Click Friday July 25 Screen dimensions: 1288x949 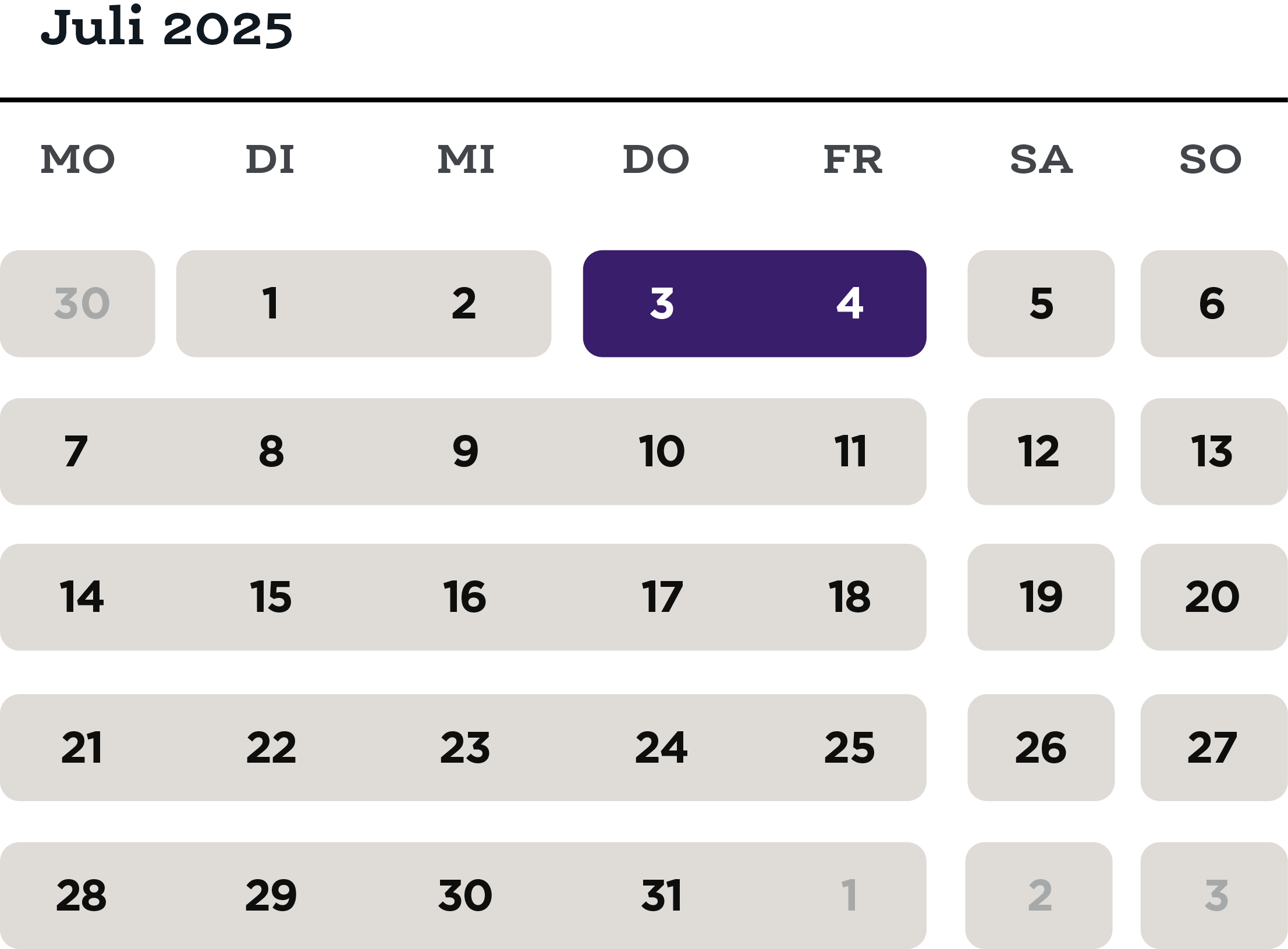[850, 748]
